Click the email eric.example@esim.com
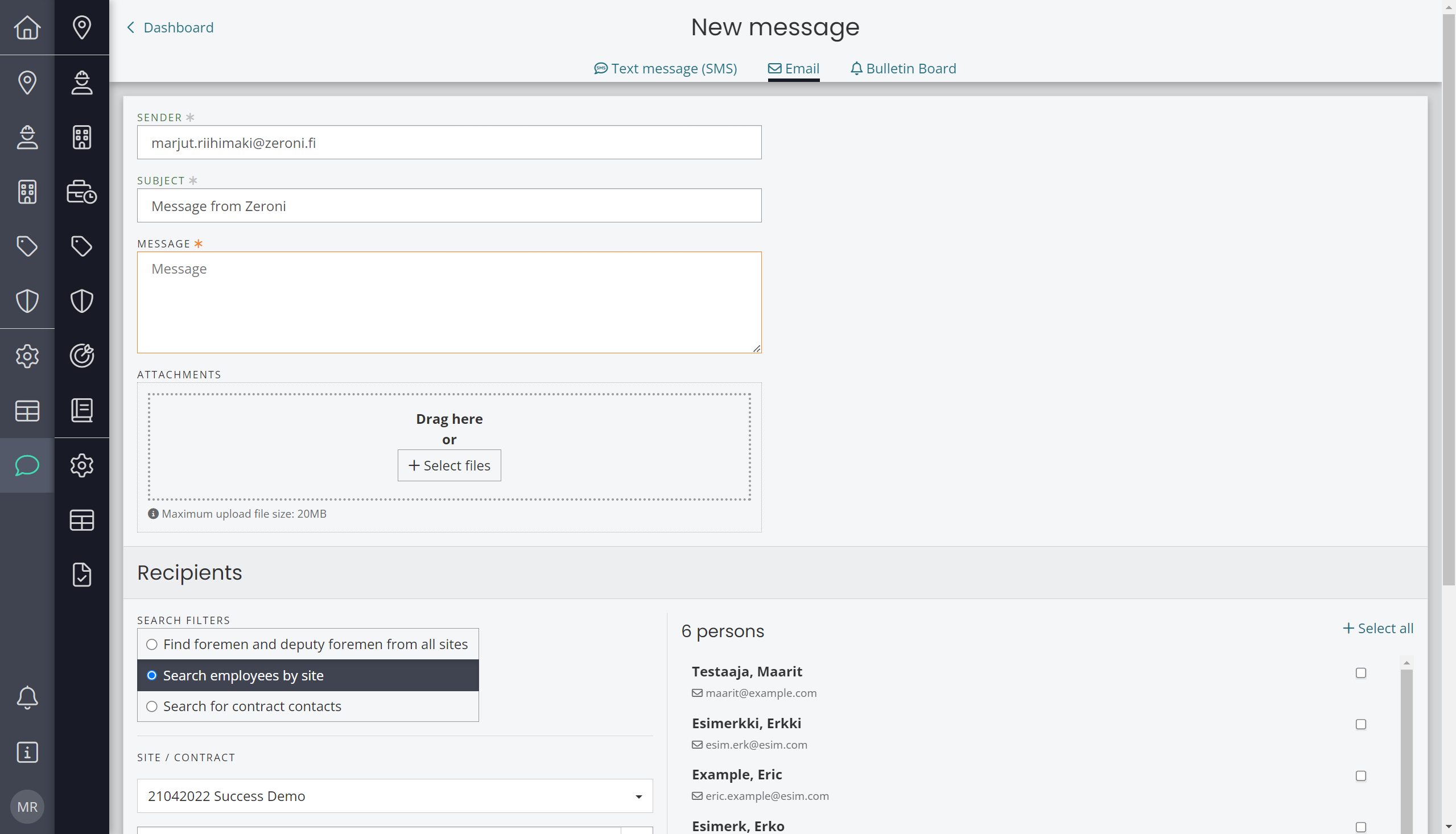The image size is (1456, 834). coord(767,796)
